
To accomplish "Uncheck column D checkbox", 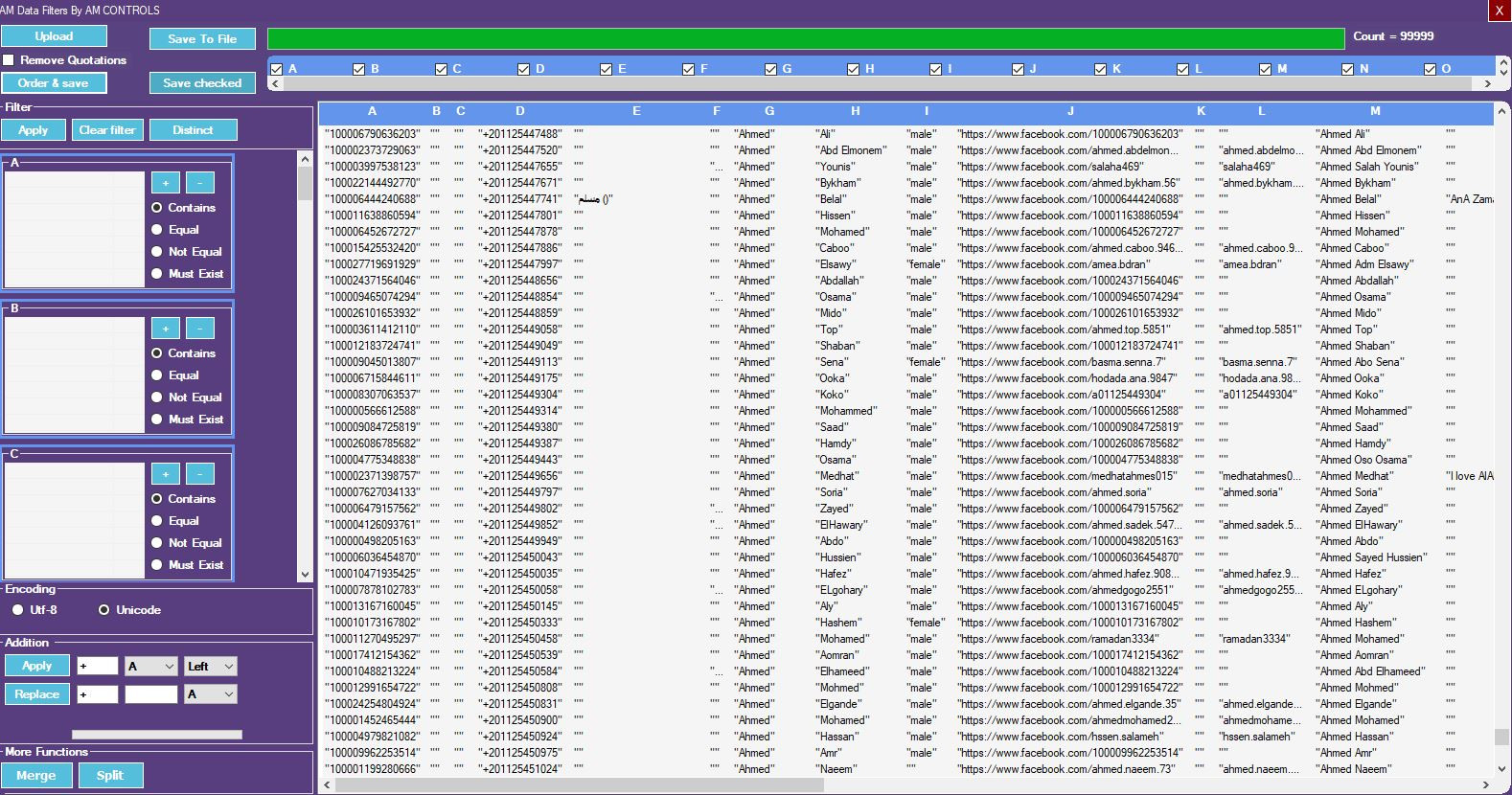I will click(524, 69).
